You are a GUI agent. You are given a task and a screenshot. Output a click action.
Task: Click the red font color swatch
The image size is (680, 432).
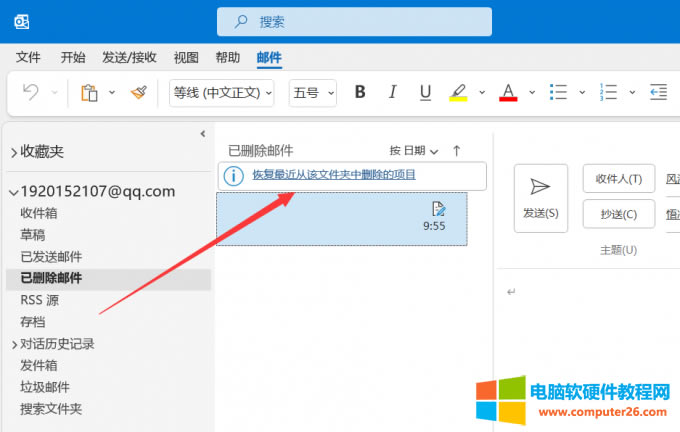click(x=507, y=93)
